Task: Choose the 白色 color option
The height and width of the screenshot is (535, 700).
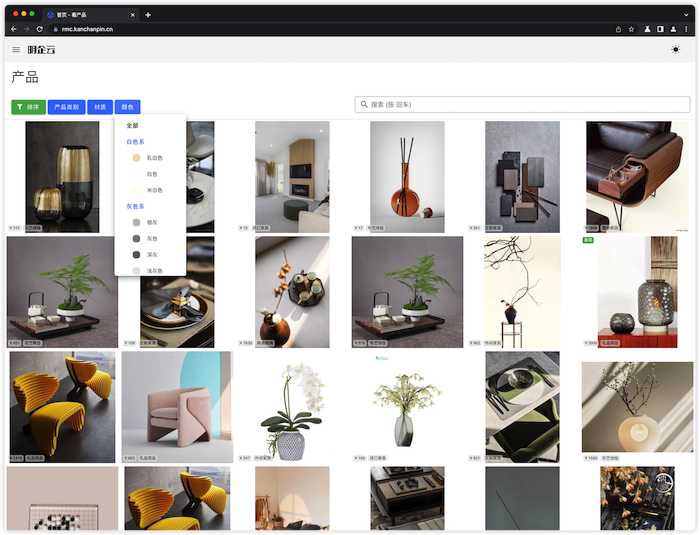Action: 150,174
